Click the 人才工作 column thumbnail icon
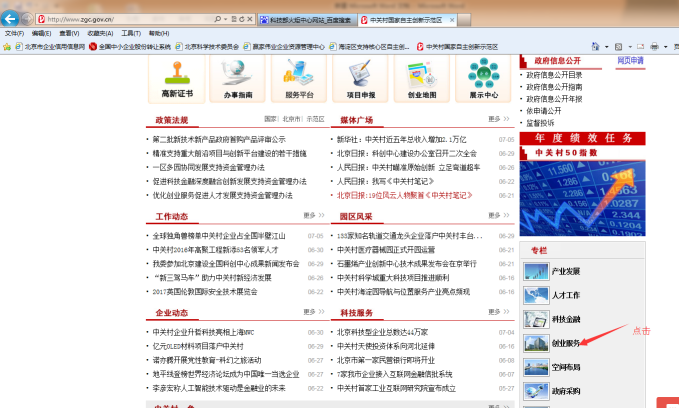 click(x=536, y=295)
